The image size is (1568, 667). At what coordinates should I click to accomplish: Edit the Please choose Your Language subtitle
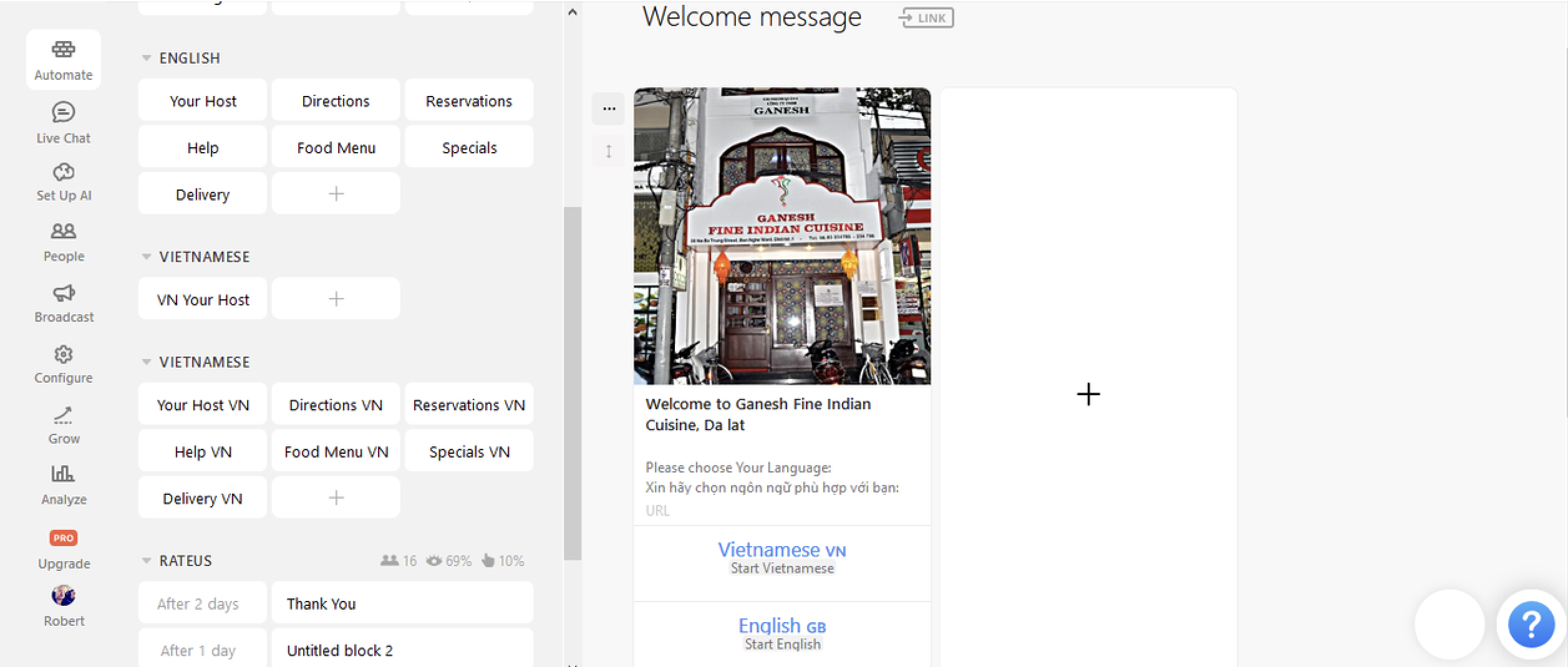(772, 477)
